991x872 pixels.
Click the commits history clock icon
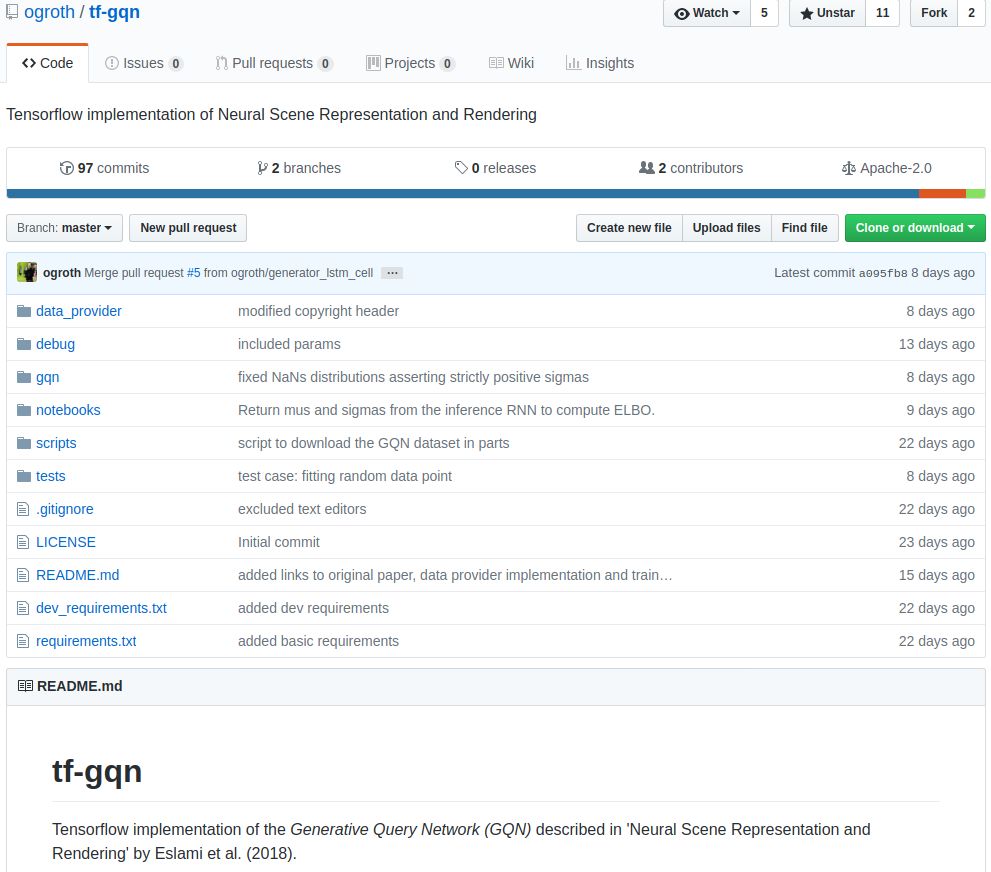point(66,168)
